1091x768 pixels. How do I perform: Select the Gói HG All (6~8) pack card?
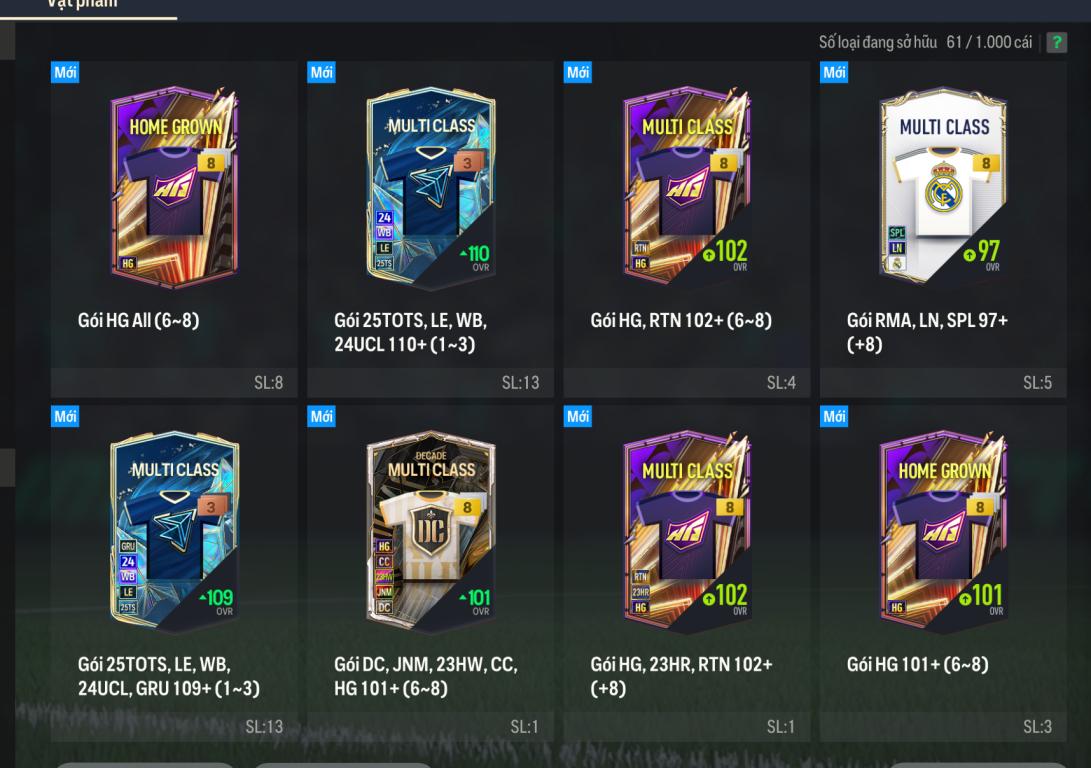[174, 230]
